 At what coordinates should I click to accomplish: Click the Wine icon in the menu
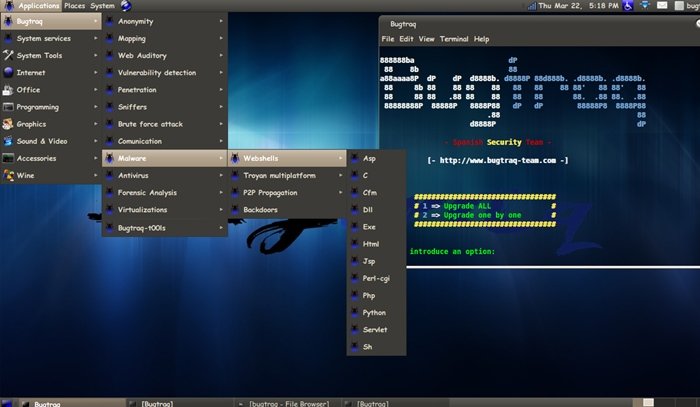click(x=8, y=175)
